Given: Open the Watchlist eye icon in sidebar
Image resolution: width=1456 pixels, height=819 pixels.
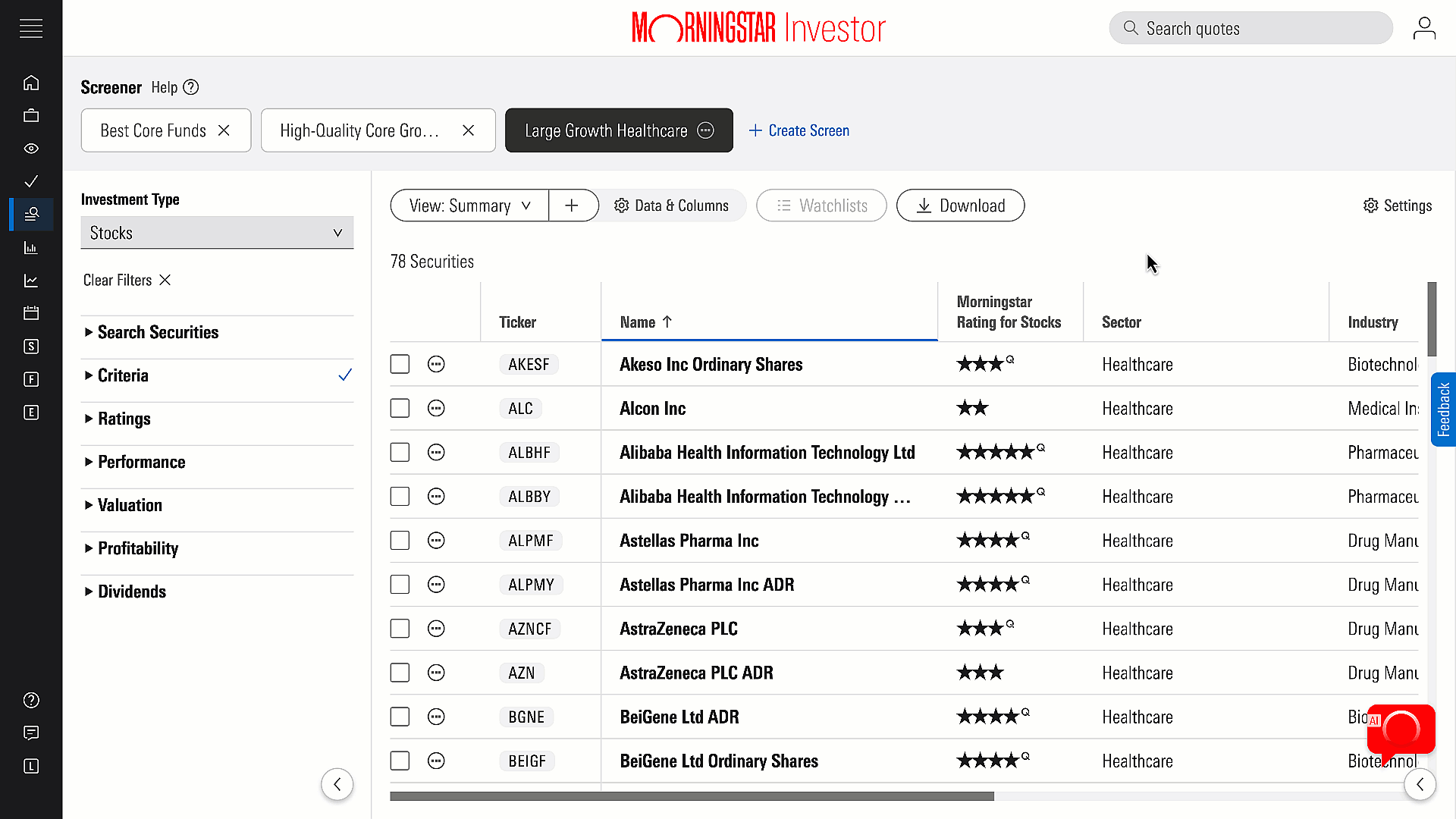Looking at the screenshot, I should point(31,149).
